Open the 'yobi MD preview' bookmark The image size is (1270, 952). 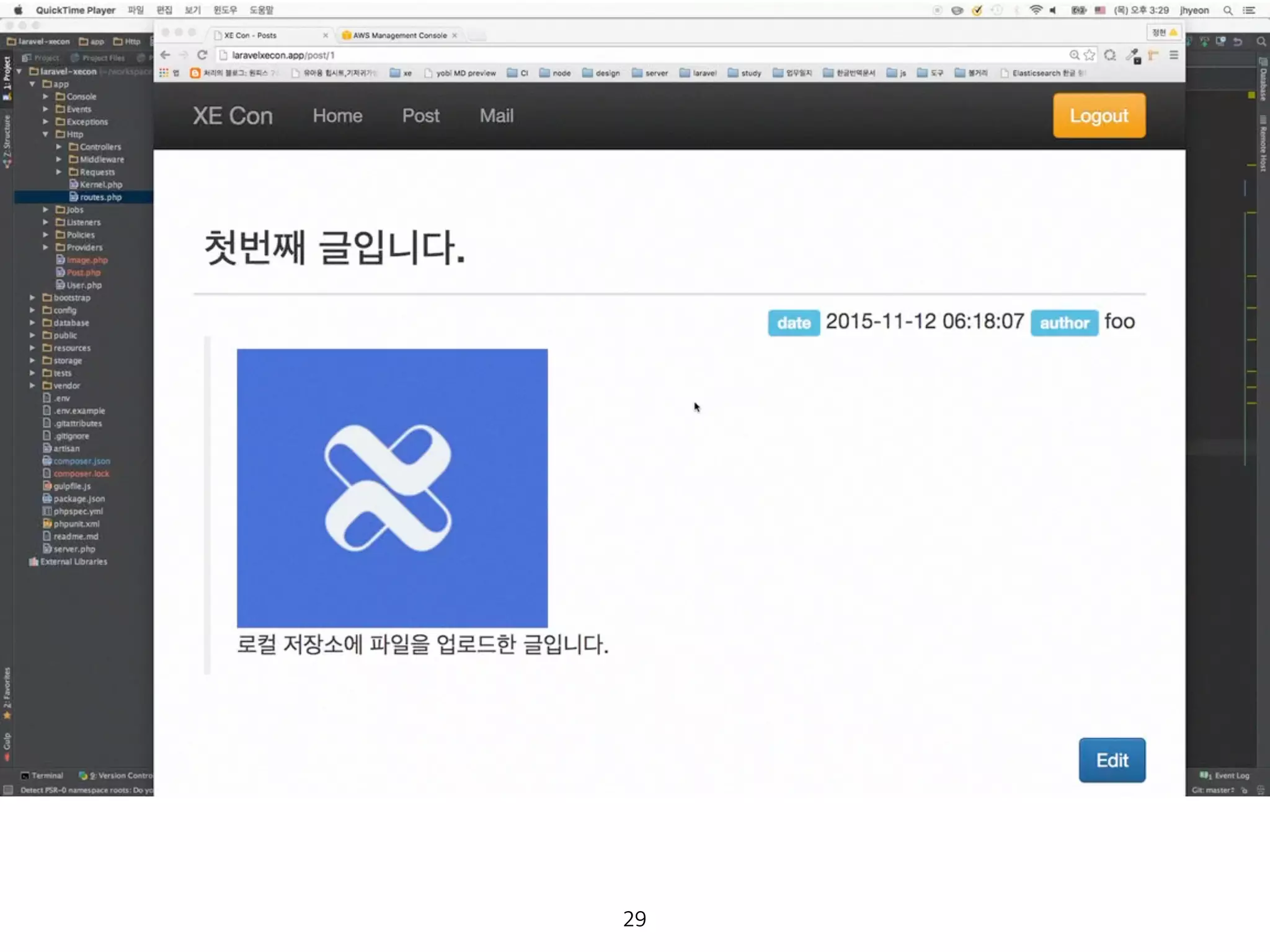click(x=460, y=73)
